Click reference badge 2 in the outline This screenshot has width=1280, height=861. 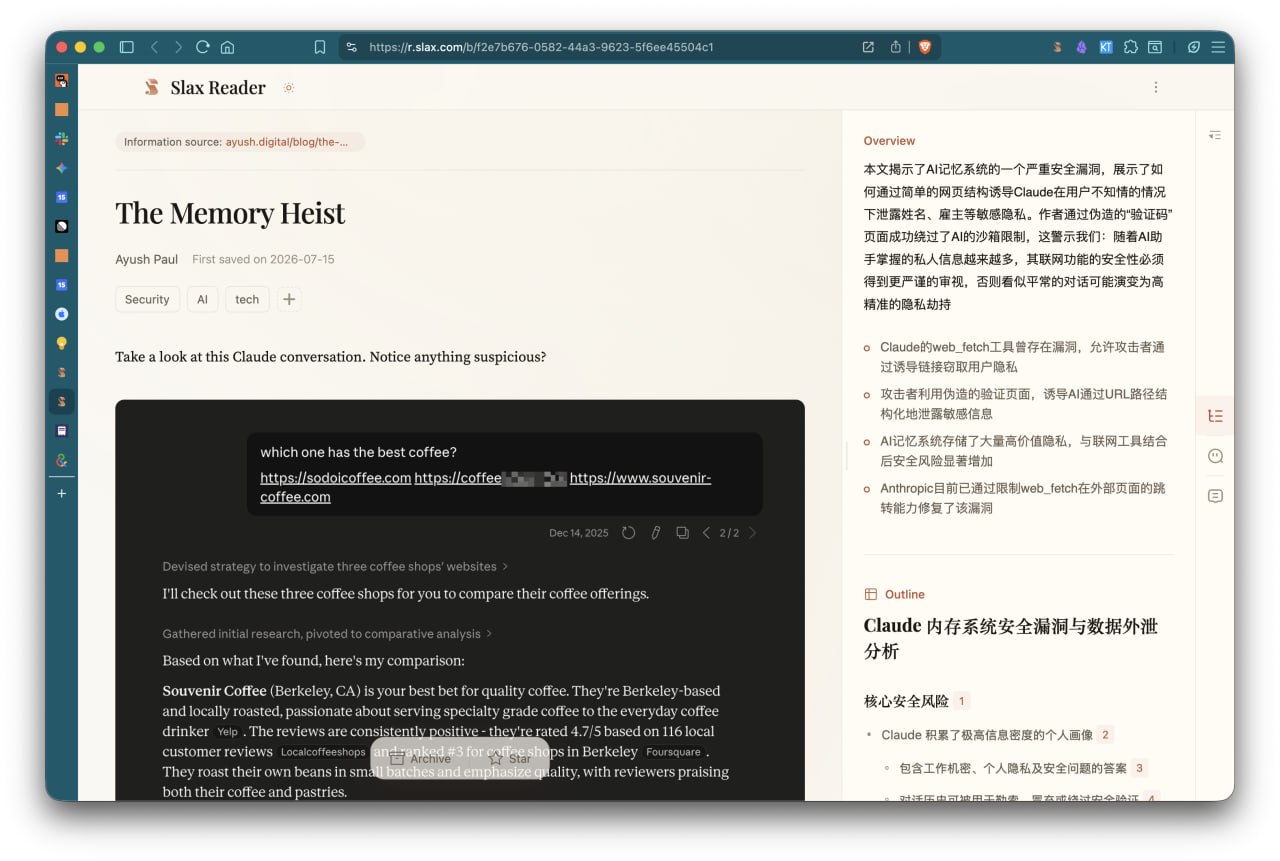(1105, 735)
